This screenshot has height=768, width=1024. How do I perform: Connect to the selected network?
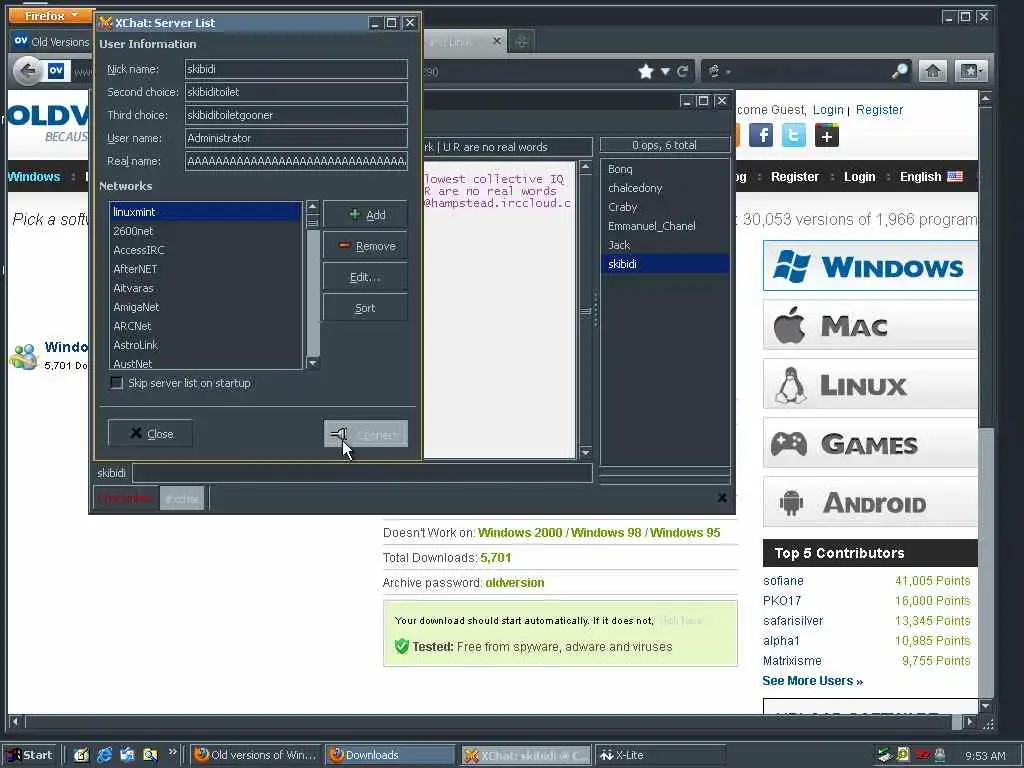tap(366, 434)
